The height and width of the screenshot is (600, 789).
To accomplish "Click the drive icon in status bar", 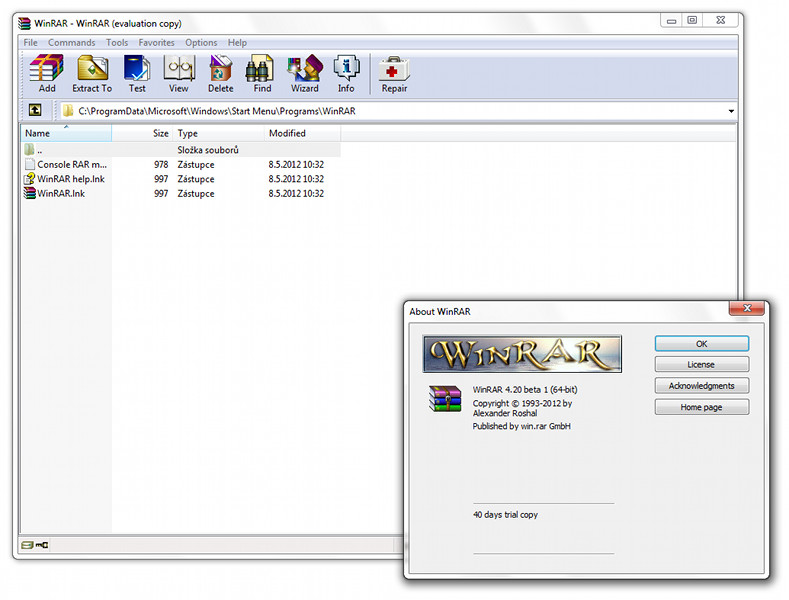I will pos(27,545).
